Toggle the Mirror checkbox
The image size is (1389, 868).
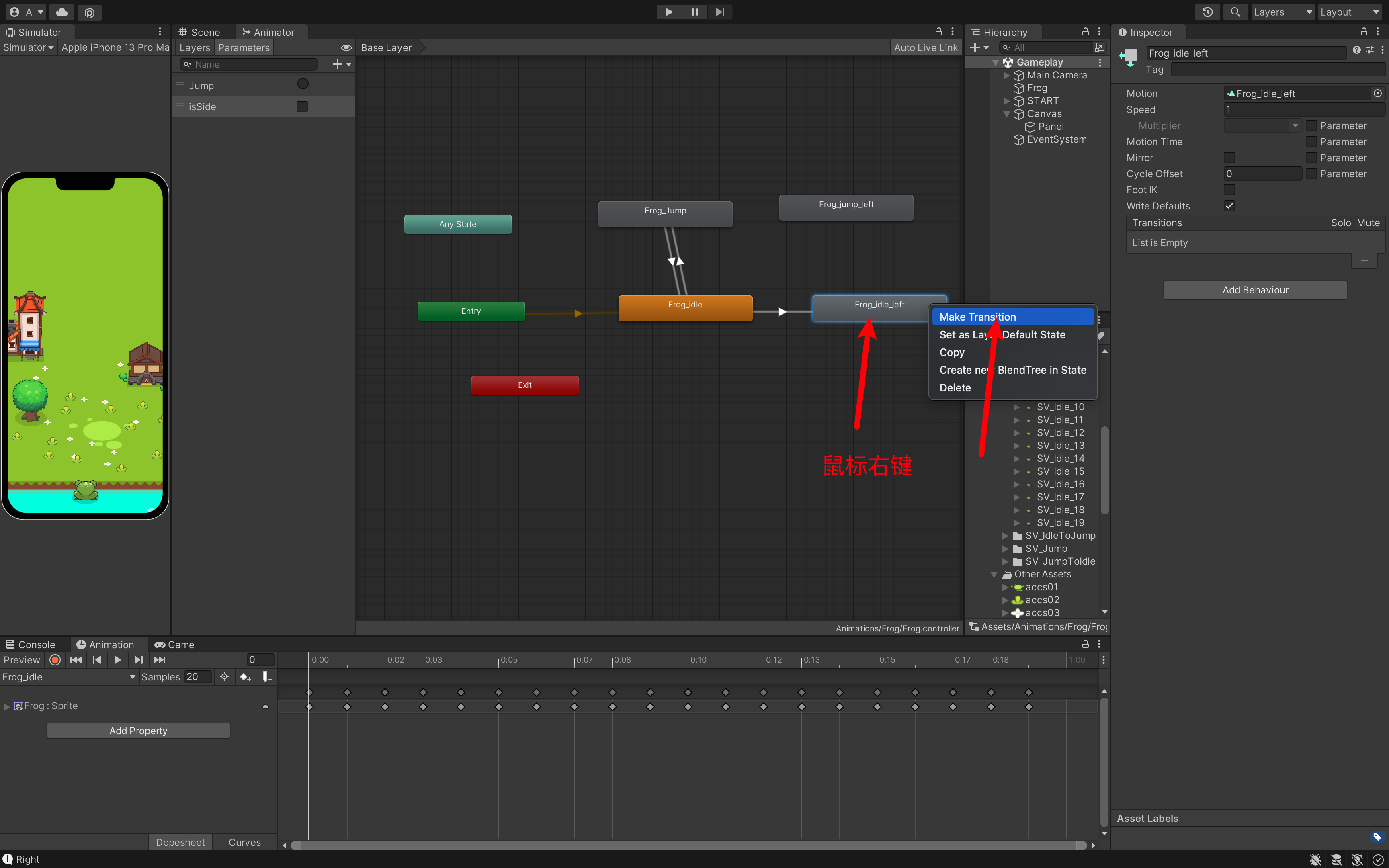pyautogui.click(x=1229, y=157)
